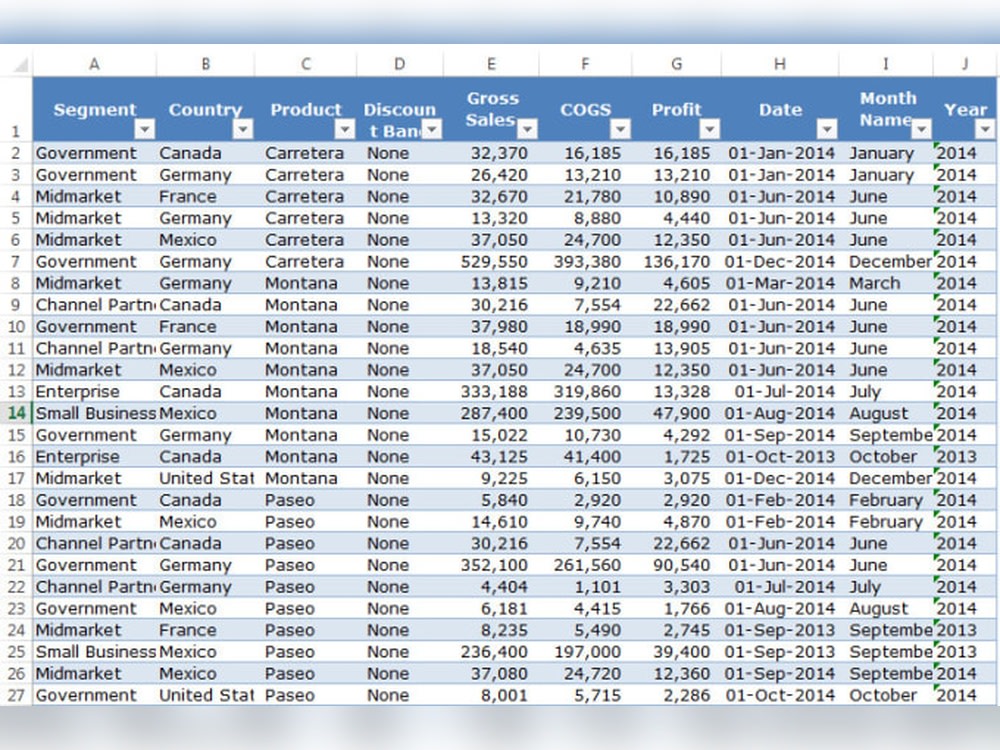This screenshot has height=750, width=1000.
Task: Click COGS cell 319,860
Action: [585, 392]
